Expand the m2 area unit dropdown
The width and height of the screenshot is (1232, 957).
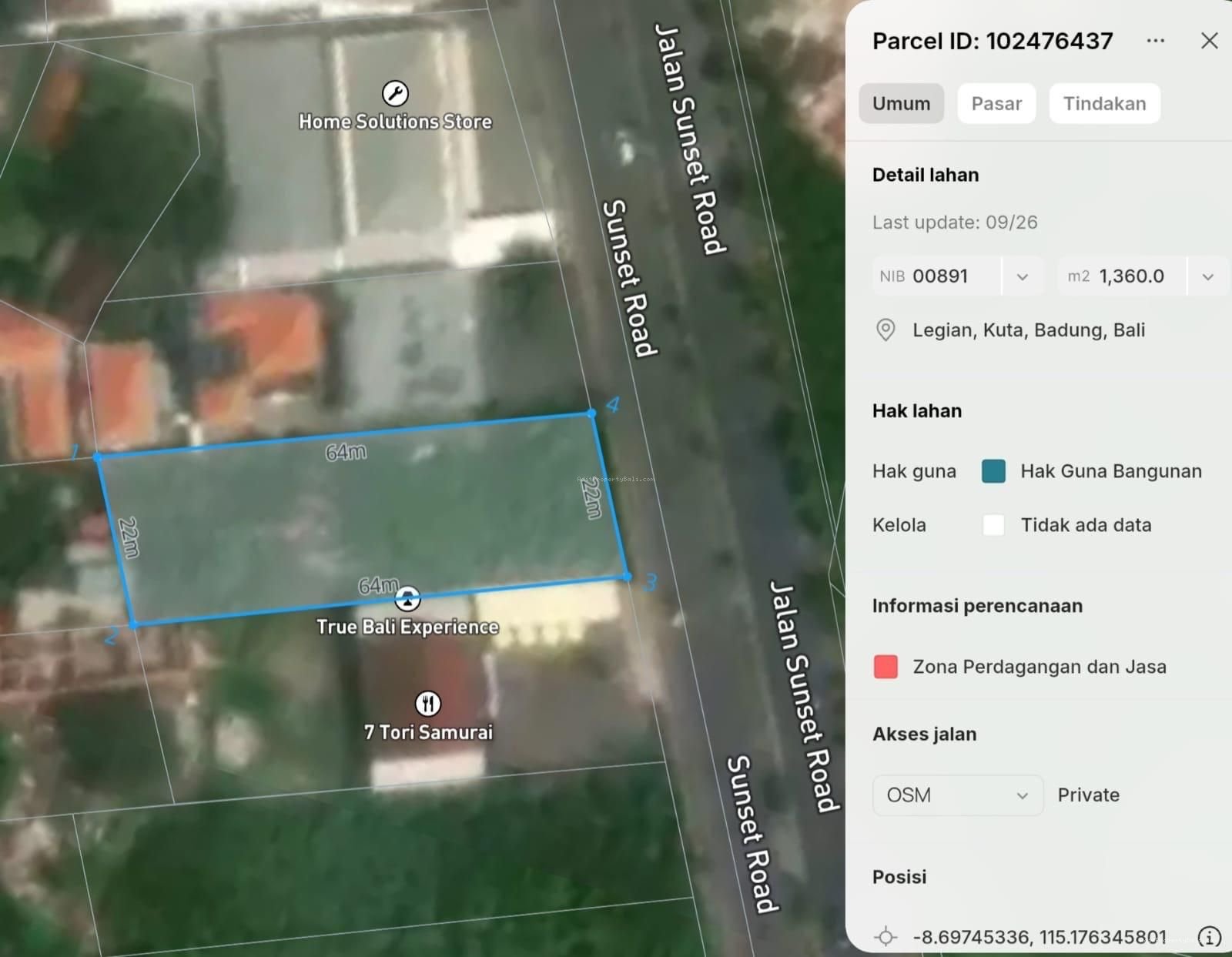coord(1207,276)
